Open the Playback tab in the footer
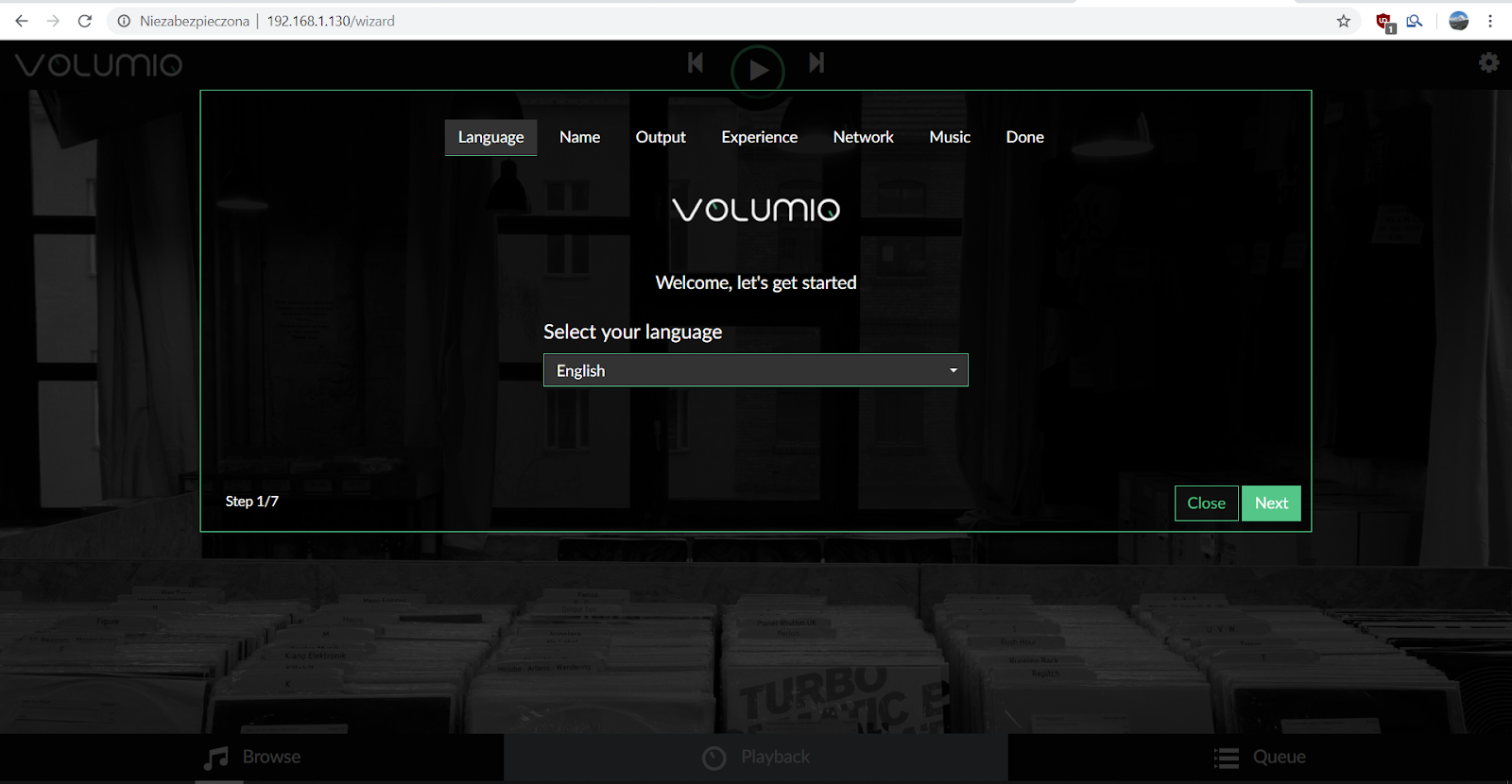The width and height of the screenshot is (1512, 784). pos(756,758)
